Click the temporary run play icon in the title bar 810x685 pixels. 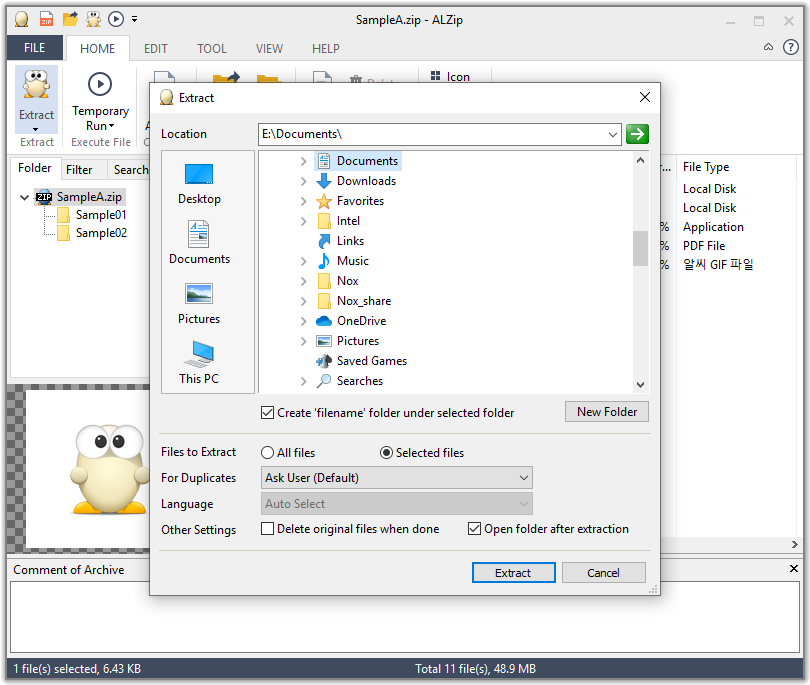click(x=116, y=20)
